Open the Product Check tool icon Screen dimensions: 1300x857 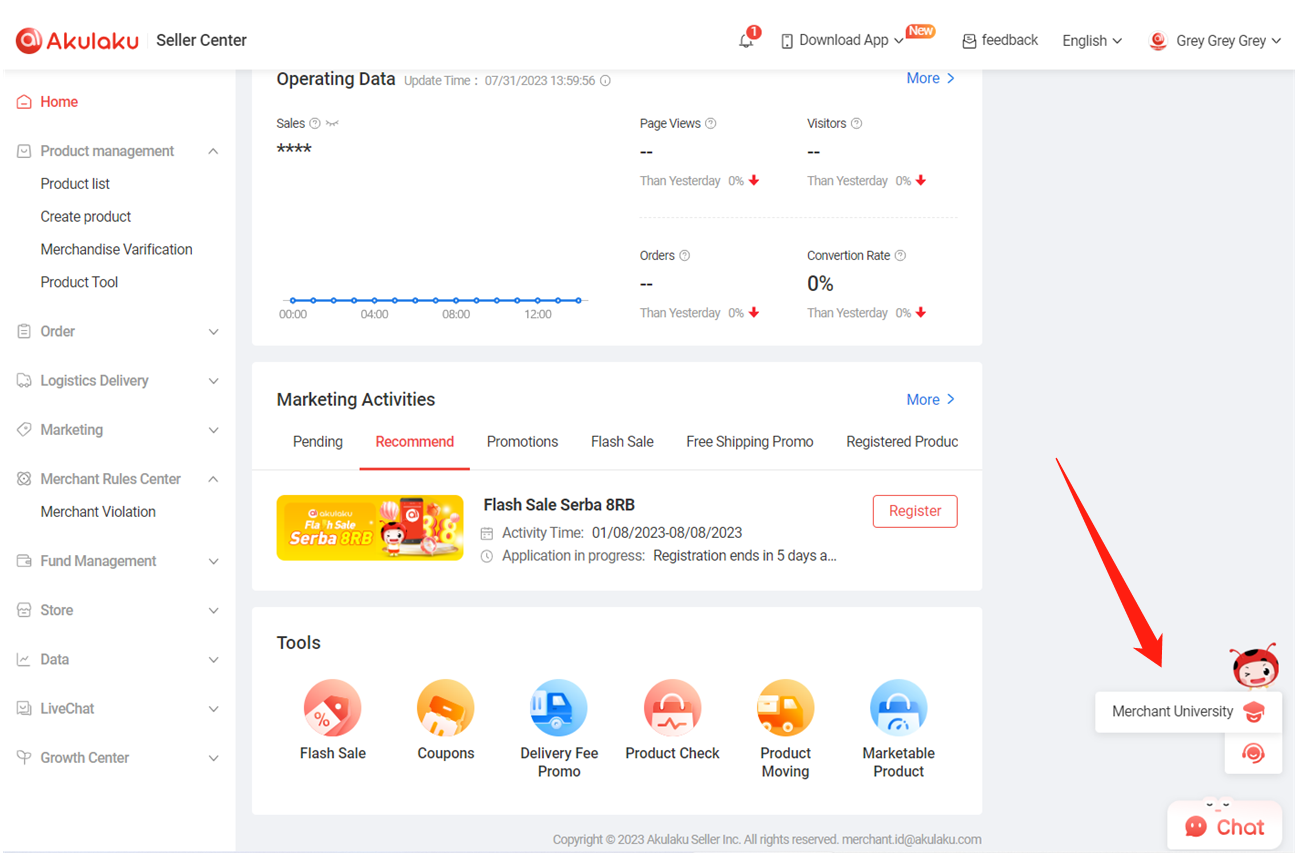672,708
